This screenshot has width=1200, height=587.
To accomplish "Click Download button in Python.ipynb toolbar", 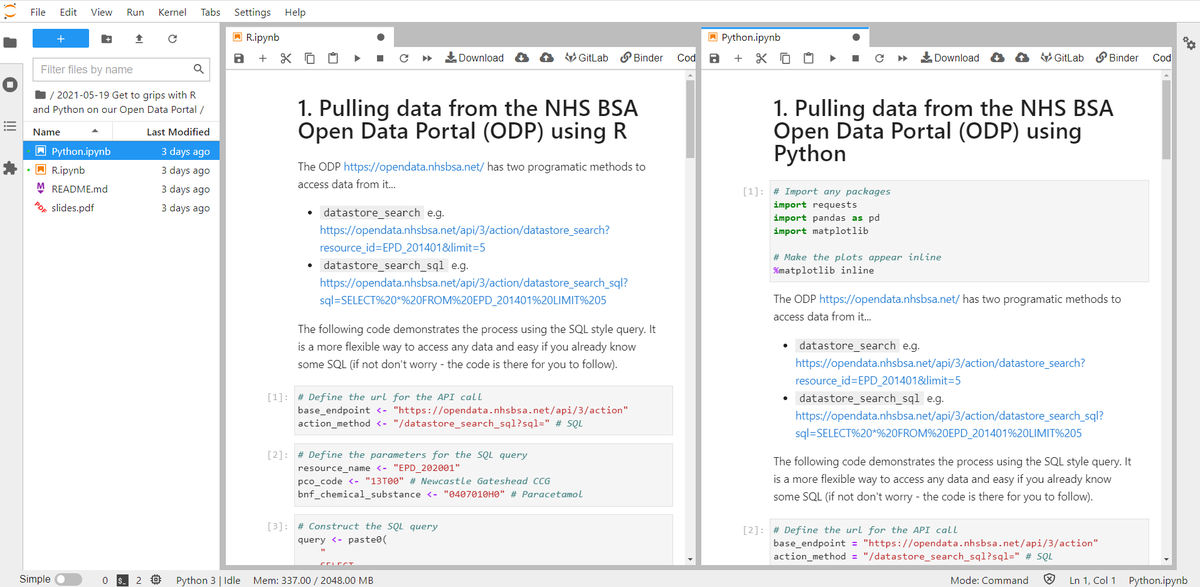I will (950, 58).
